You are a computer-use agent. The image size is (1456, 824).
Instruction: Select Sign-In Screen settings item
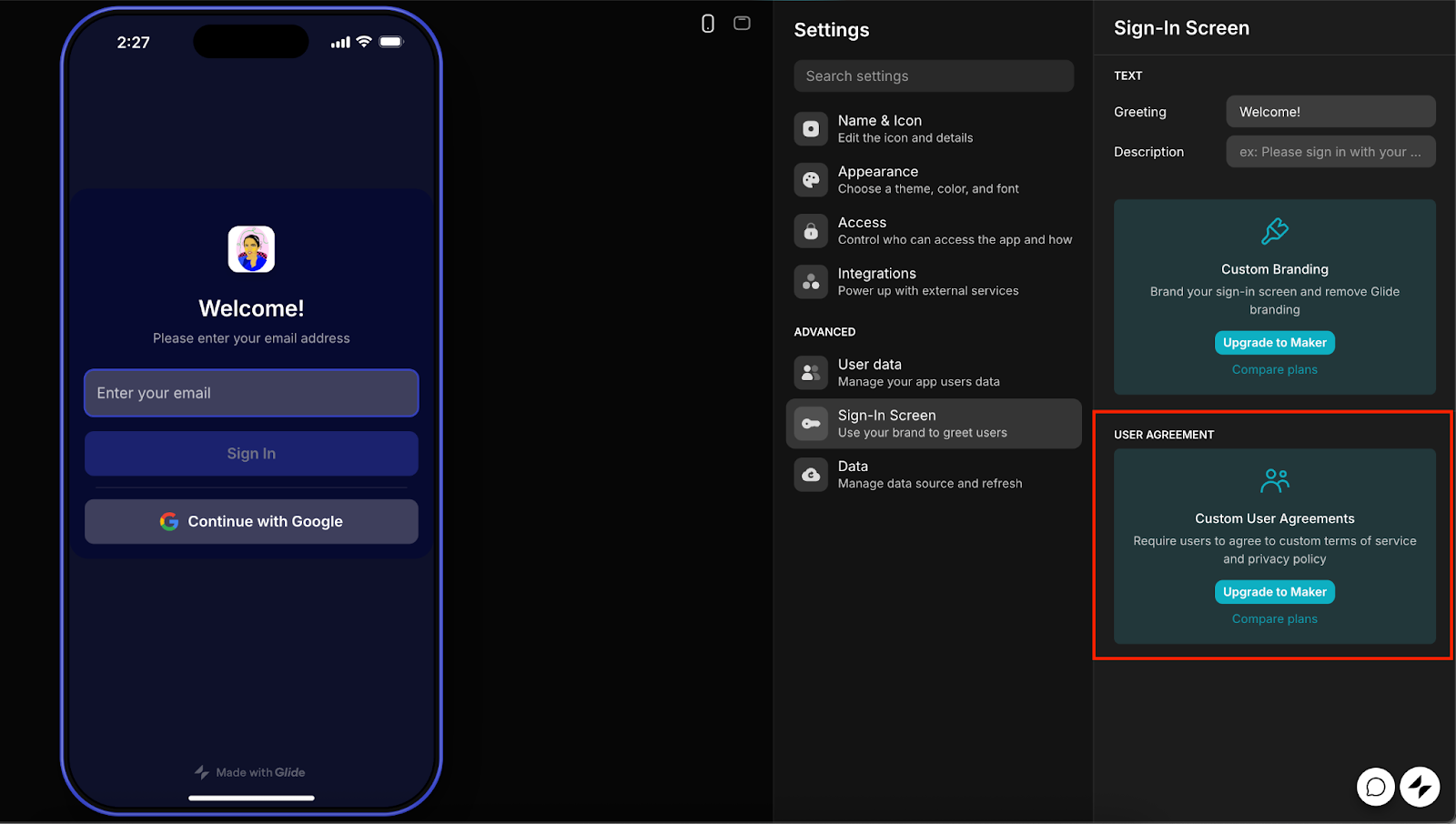click(x=933, y=424)
